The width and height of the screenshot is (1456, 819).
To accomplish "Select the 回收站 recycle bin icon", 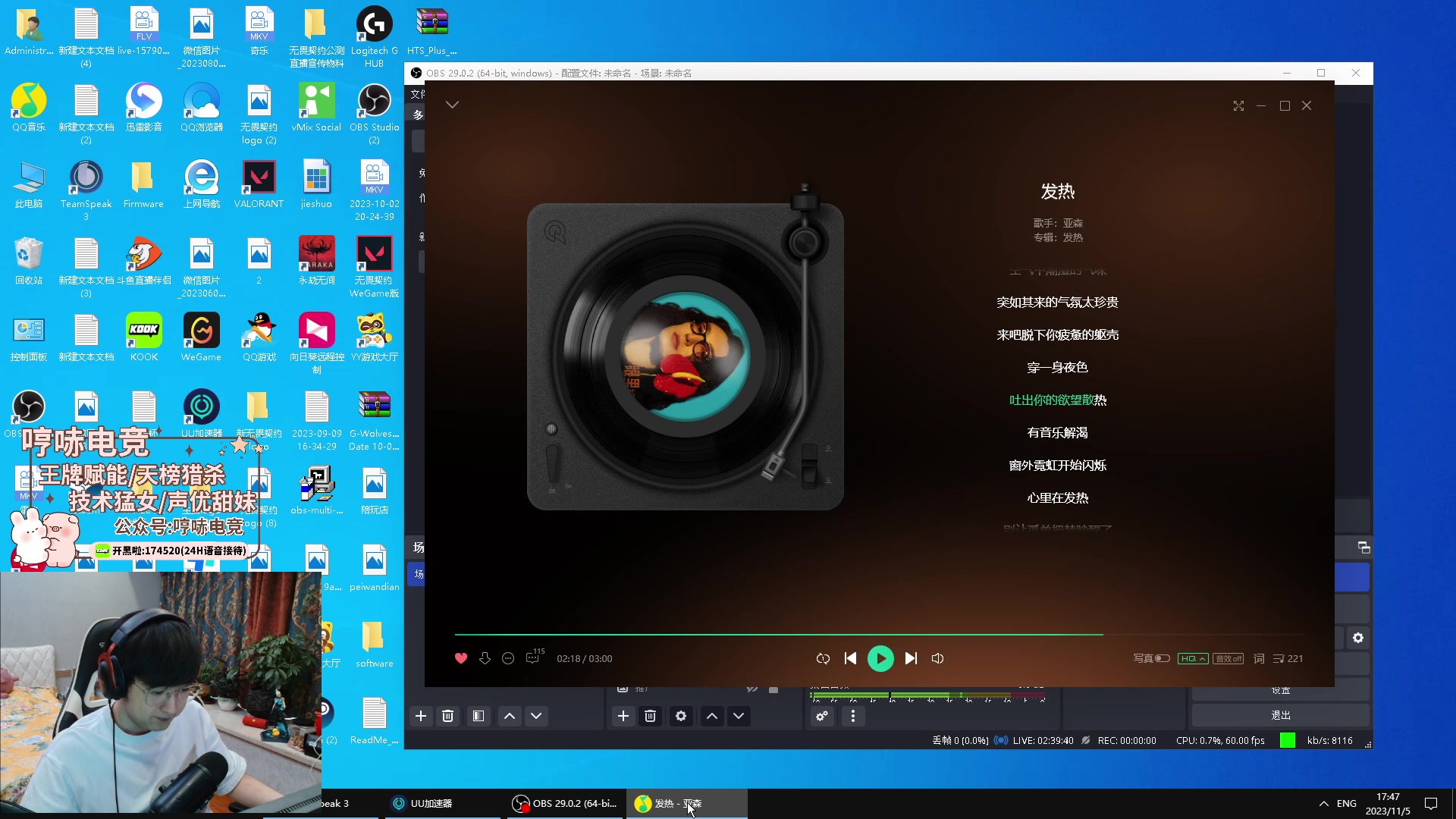I will (29, 261).
